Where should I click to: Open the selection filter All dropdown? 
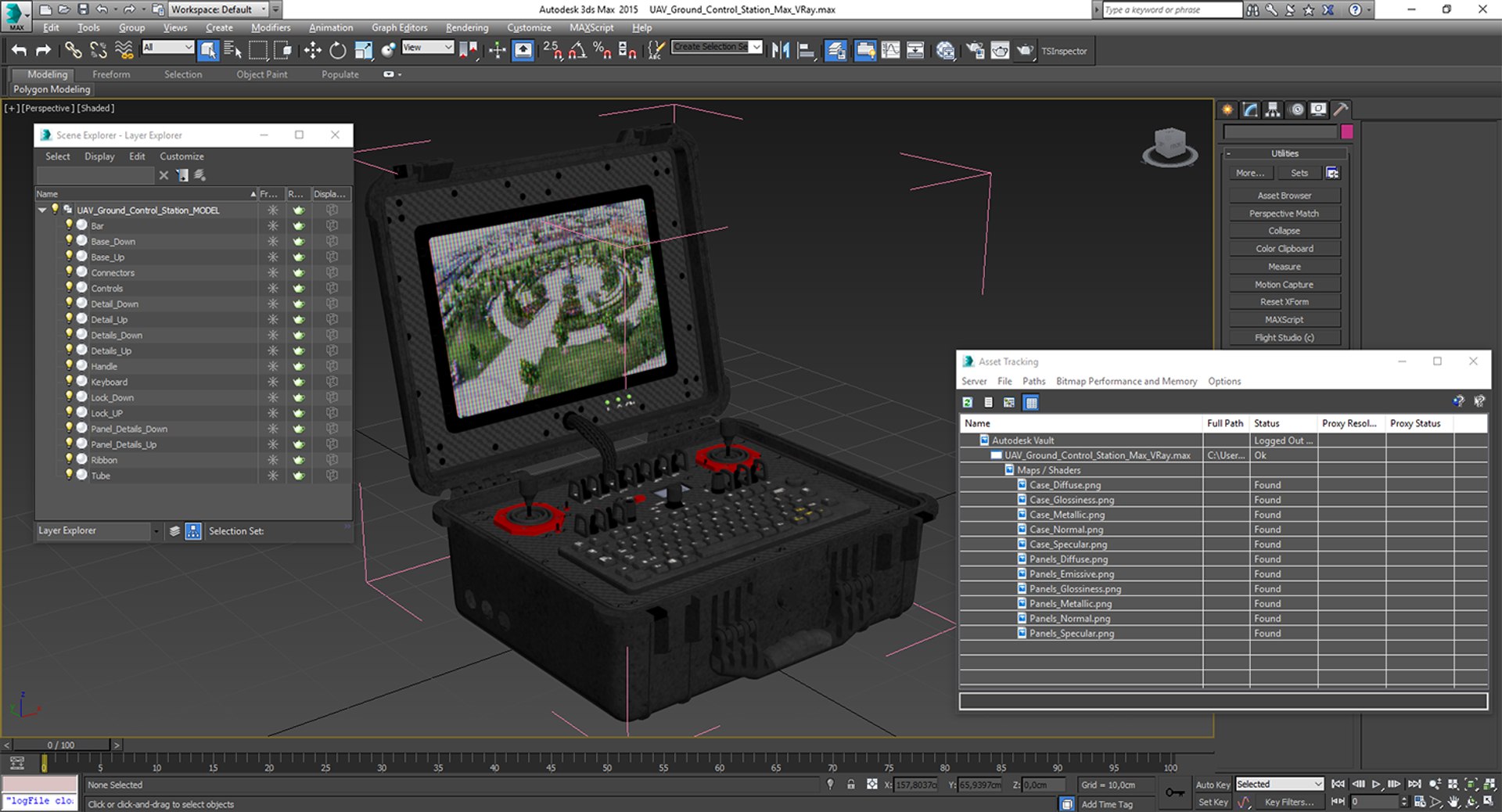tap(167, 48)
